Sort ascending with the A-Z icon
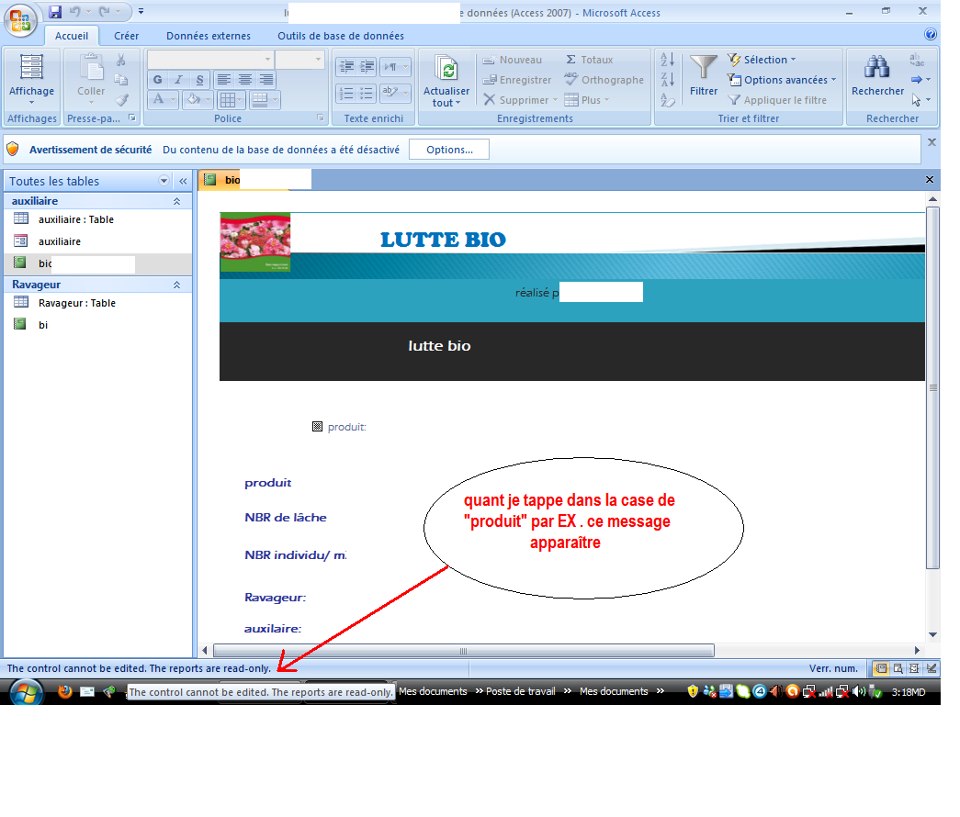Image resolution: width=960 pixels, height=817 pixels. [x=667, y=59]
